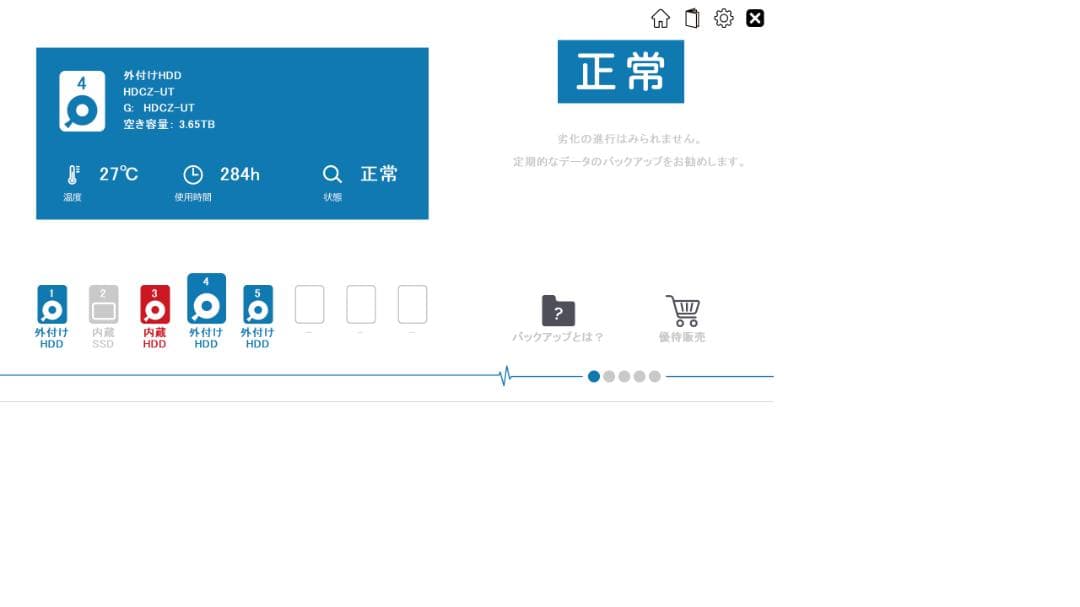This screenshot has width=1080, height=607.
Task: Close the application with the X button
Action: pyautogui.click(x=755, y=18)
